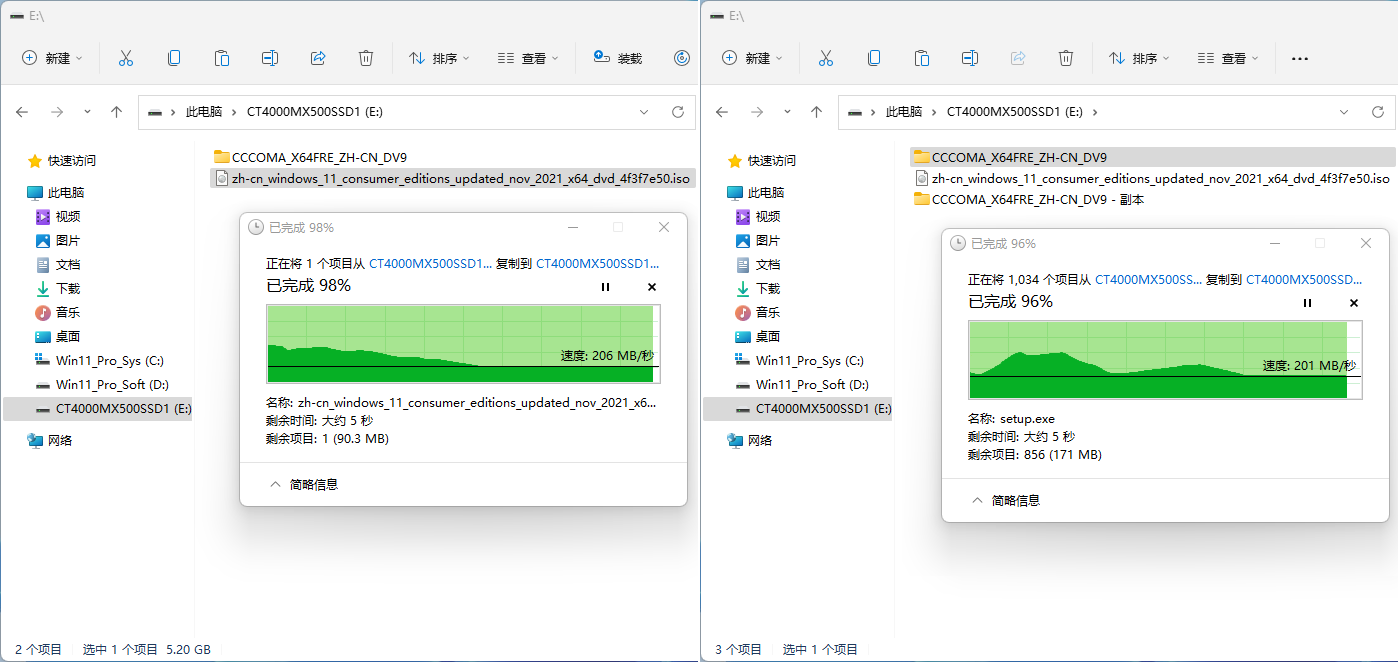
Task: Collapse 简略信息 in the 98% copy dialog
Action: click(x=304, y=484)
